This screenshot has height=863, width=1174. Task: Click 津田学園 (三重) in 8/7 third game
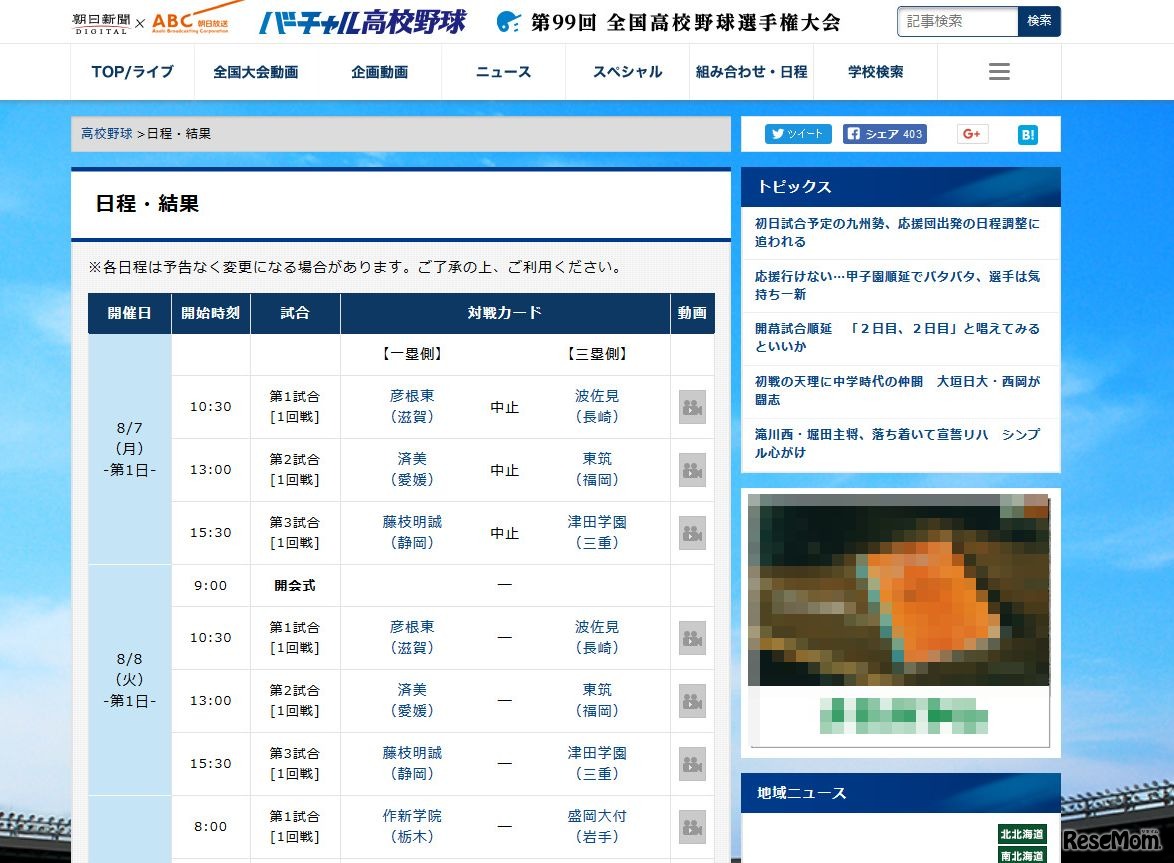click(597, 532)
